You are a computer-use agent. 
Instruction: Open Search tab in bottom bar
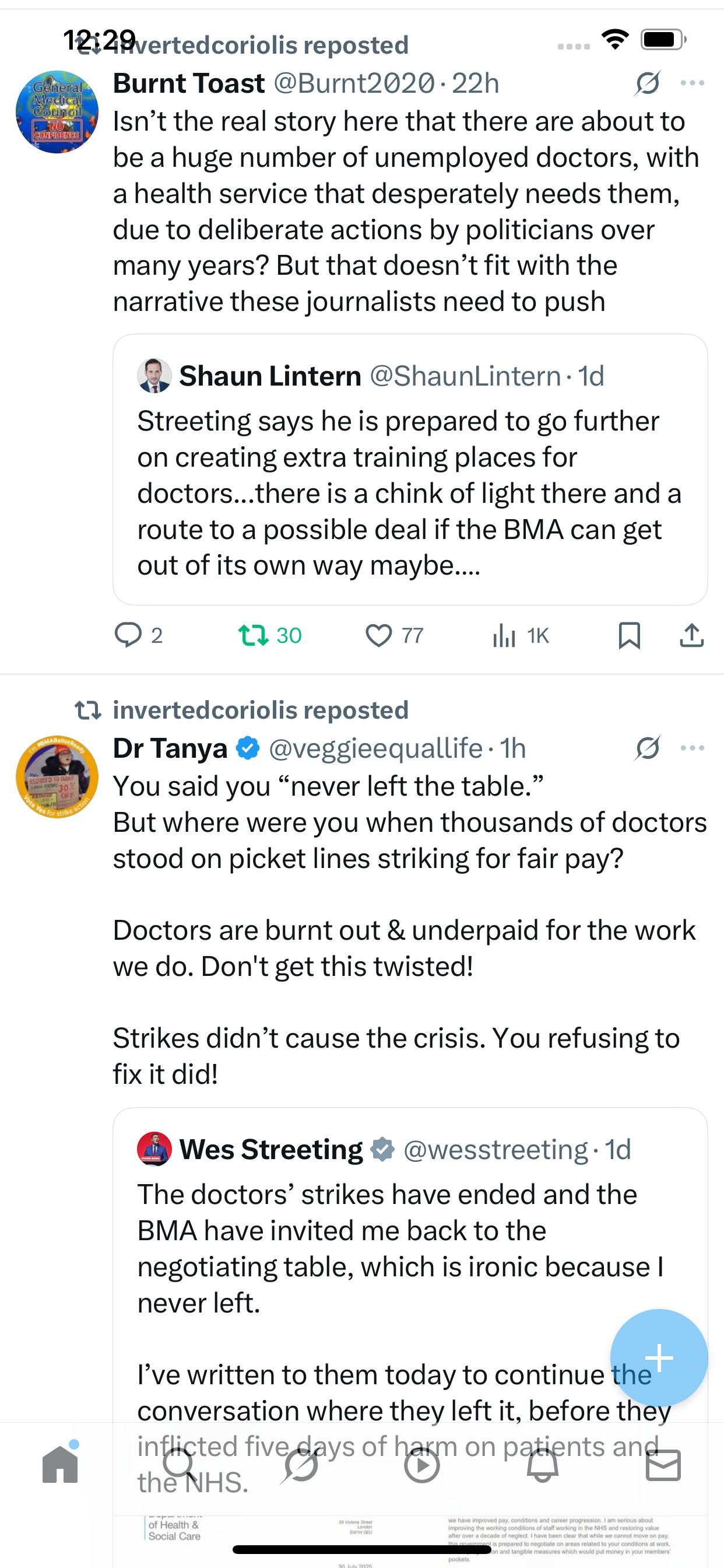[180, 1465]
